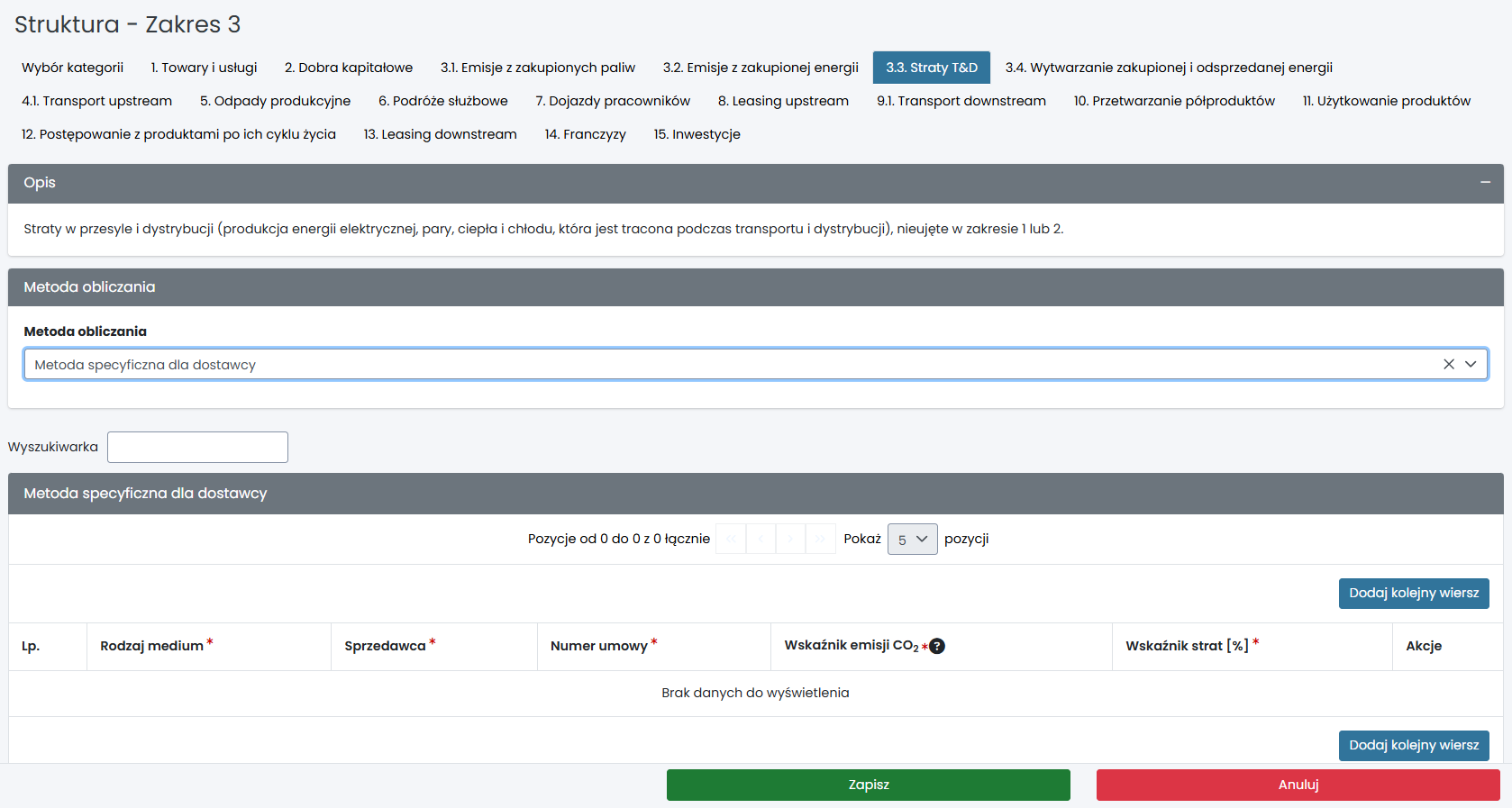Collapse the Opis panel with minus icon
Viewport: 1512px width, 808px height.
[x=1485, y=183]
